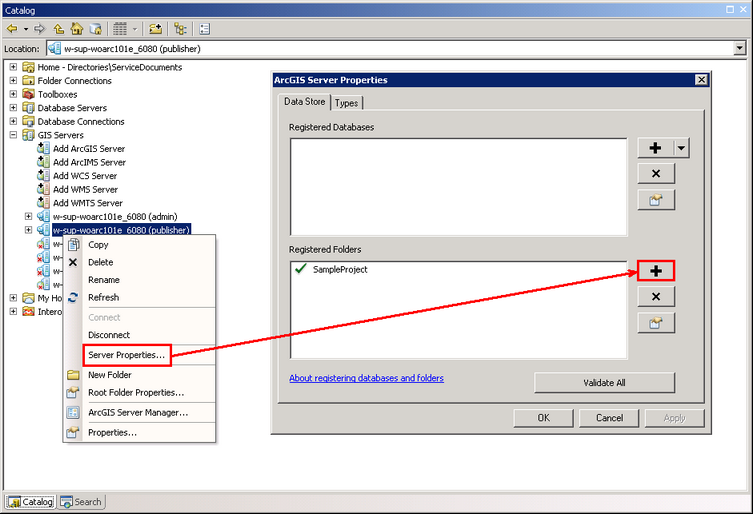Switch to the Data Store tab
Screen dimensions: 753x514
tap(304, 102)
